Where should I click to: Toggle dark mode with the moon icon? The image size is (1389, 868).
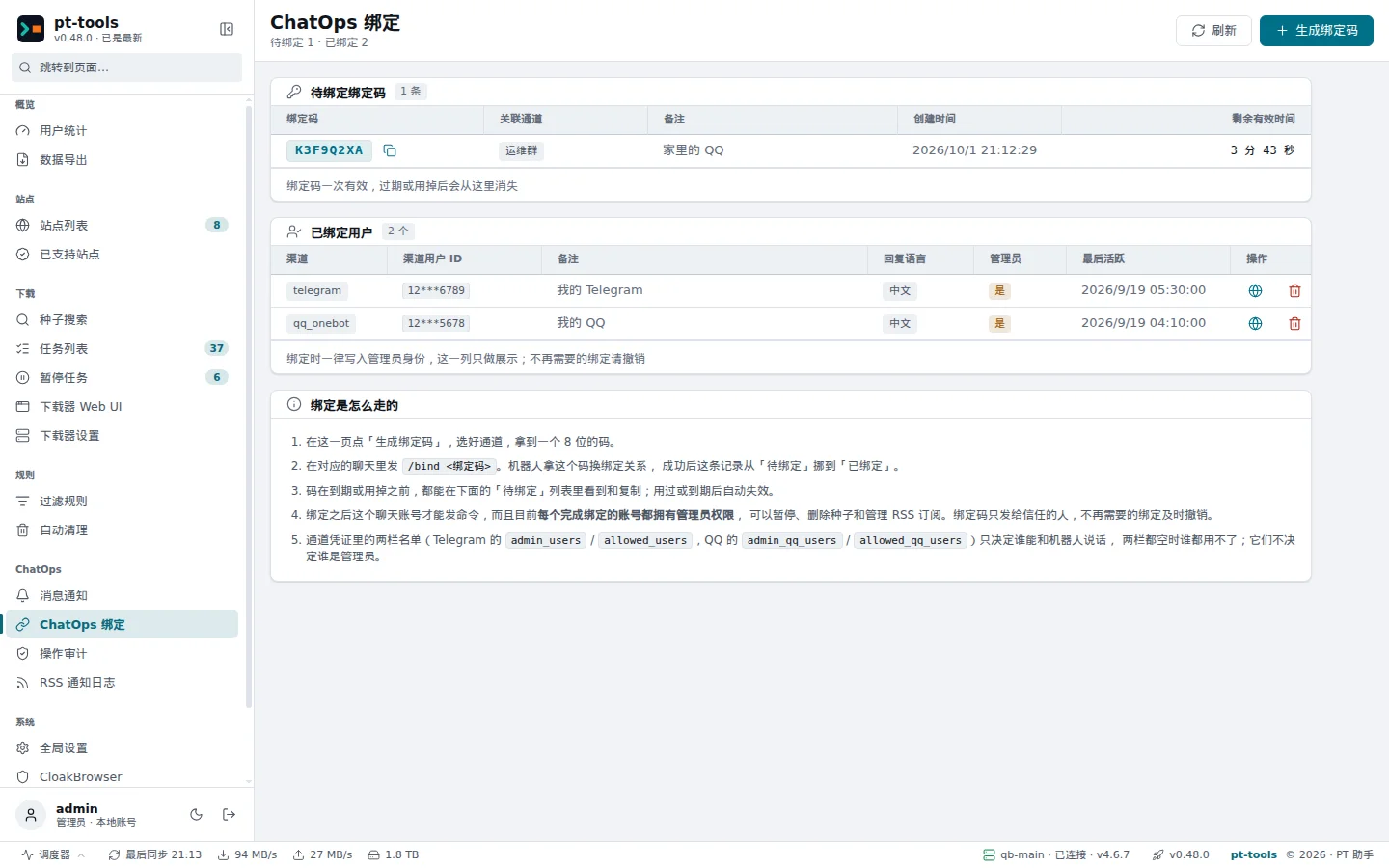point(196,815)
